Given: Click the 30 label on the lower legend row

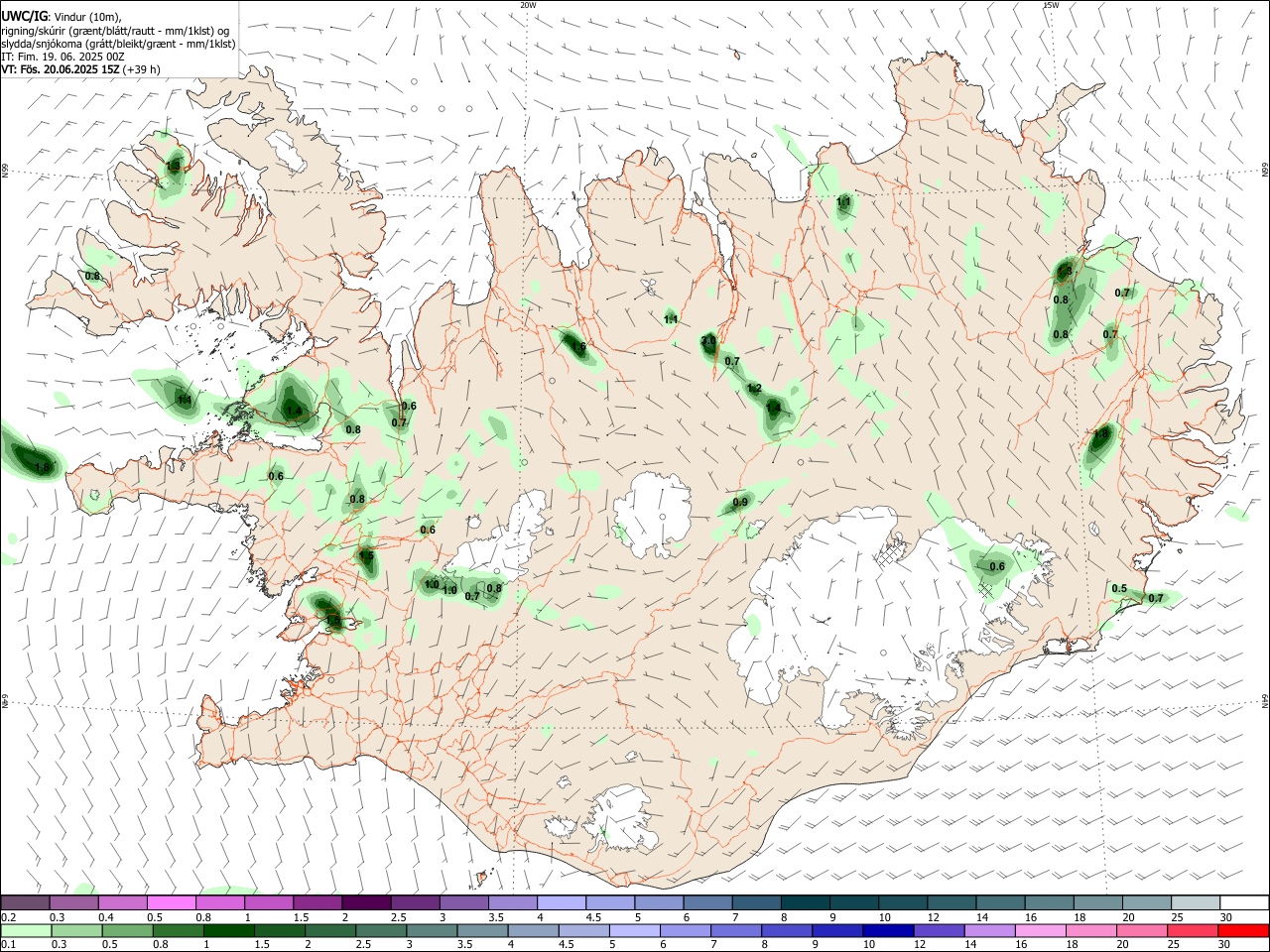Looking at the screenshot, I should click(x=1225, y=945).
